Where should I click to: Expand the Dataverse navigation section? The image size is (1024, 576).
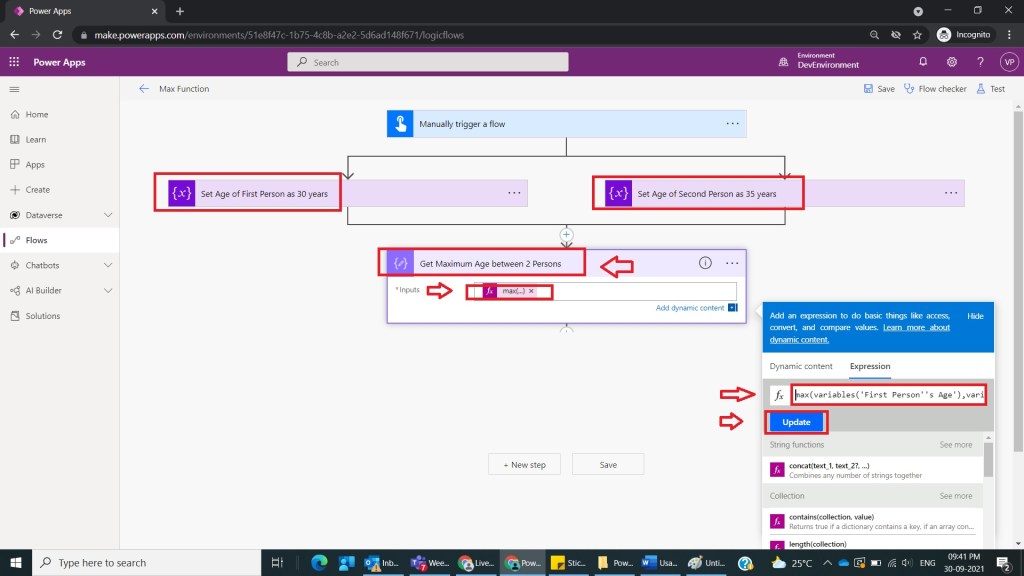coord(108,215)
